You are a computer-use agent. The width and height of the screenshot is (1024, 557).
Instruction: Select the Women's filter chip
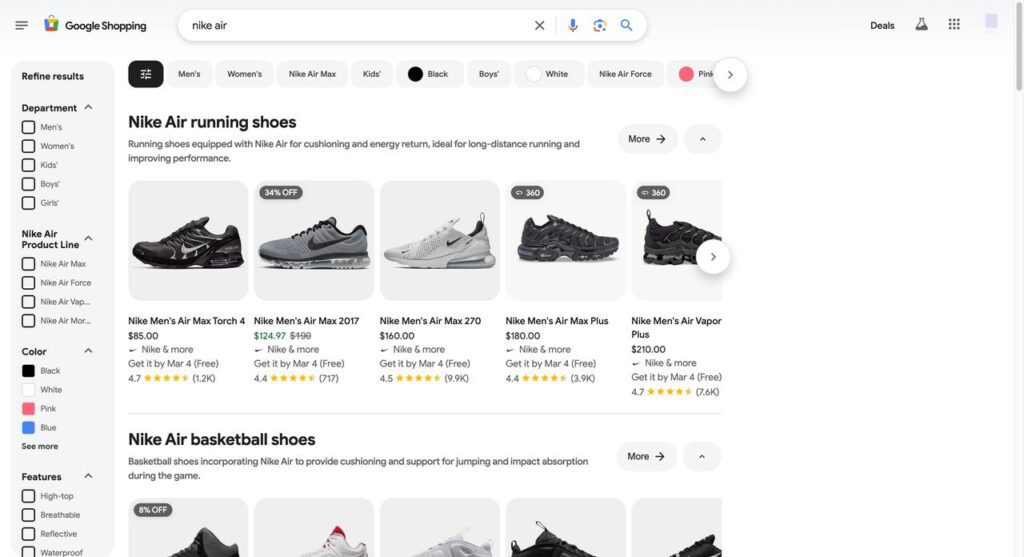click(244, 74)
